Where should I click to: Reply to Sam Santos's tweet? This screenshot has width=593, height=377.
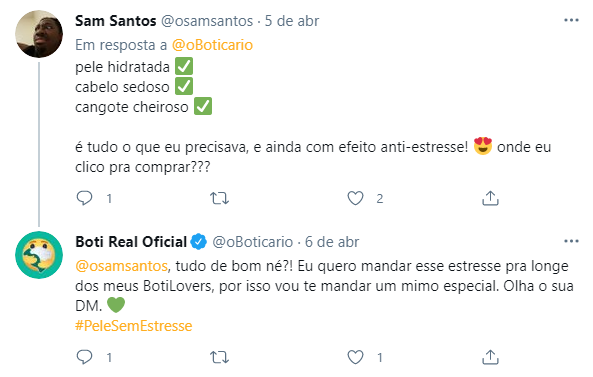[x=84, y=198]
